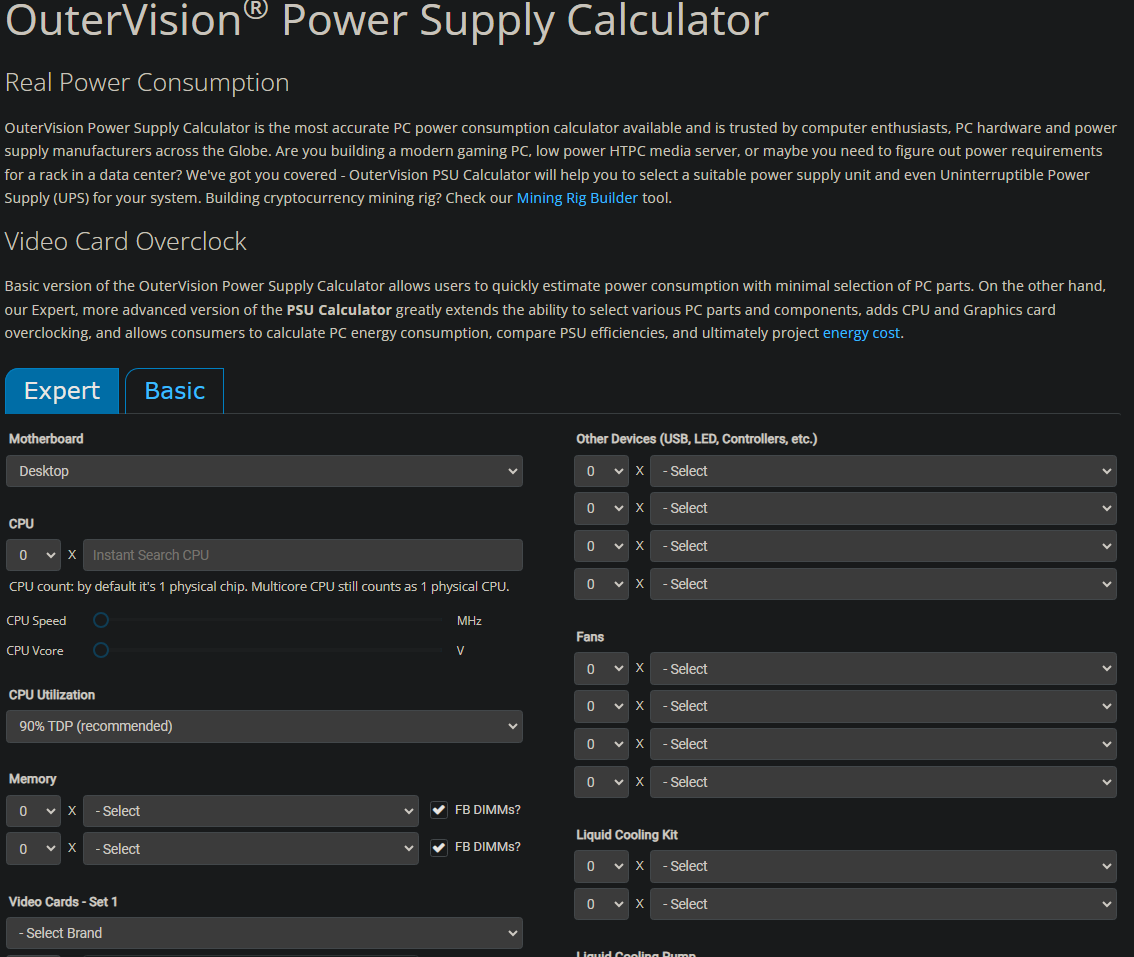Expand the last Fans Select dropdown

pyautogui.click(x=882, y=782)
